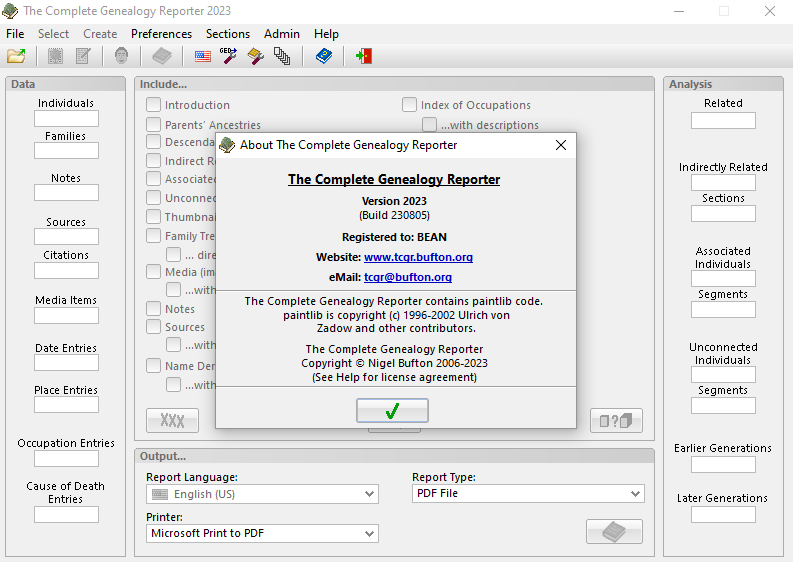Click the Related analysis field

point(723,121)
